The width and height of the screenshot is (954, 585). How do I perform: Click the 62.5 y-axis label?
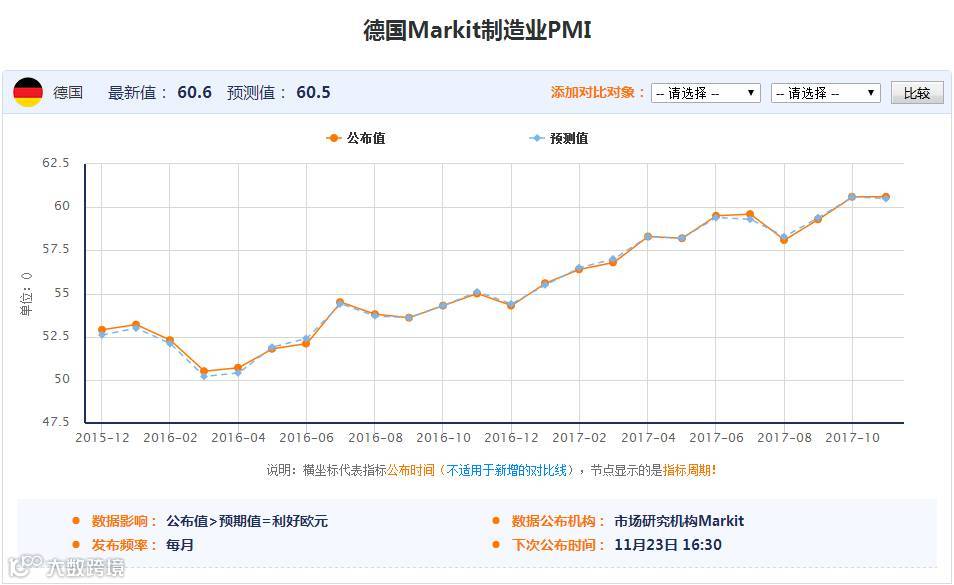[55, 163]
